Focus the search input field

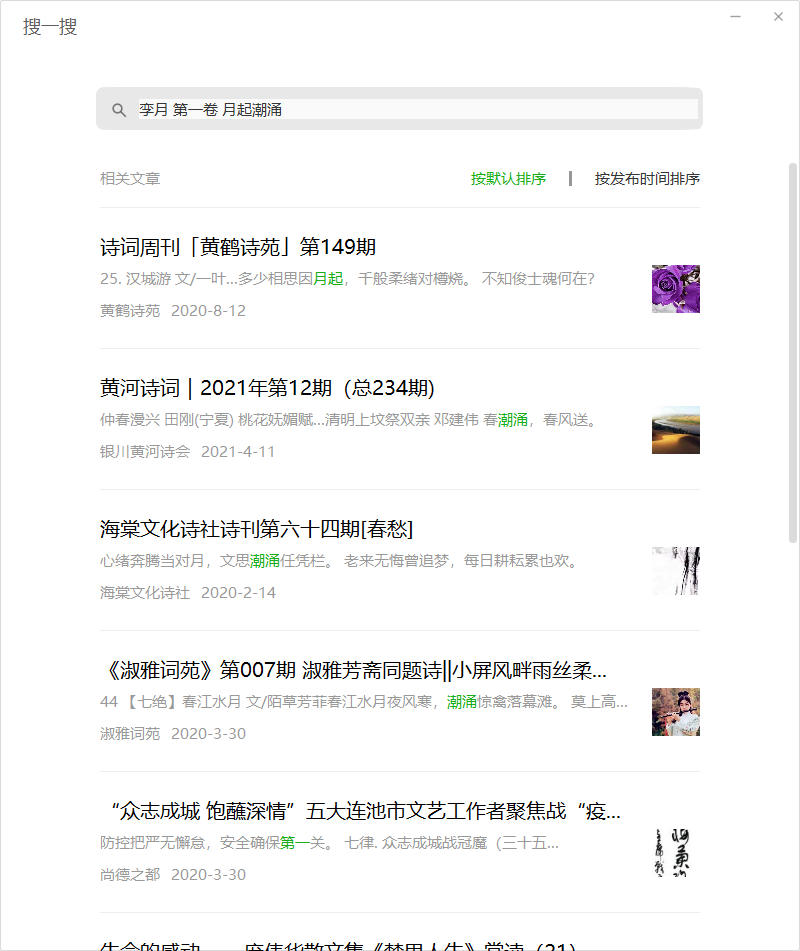coord(418,109)
